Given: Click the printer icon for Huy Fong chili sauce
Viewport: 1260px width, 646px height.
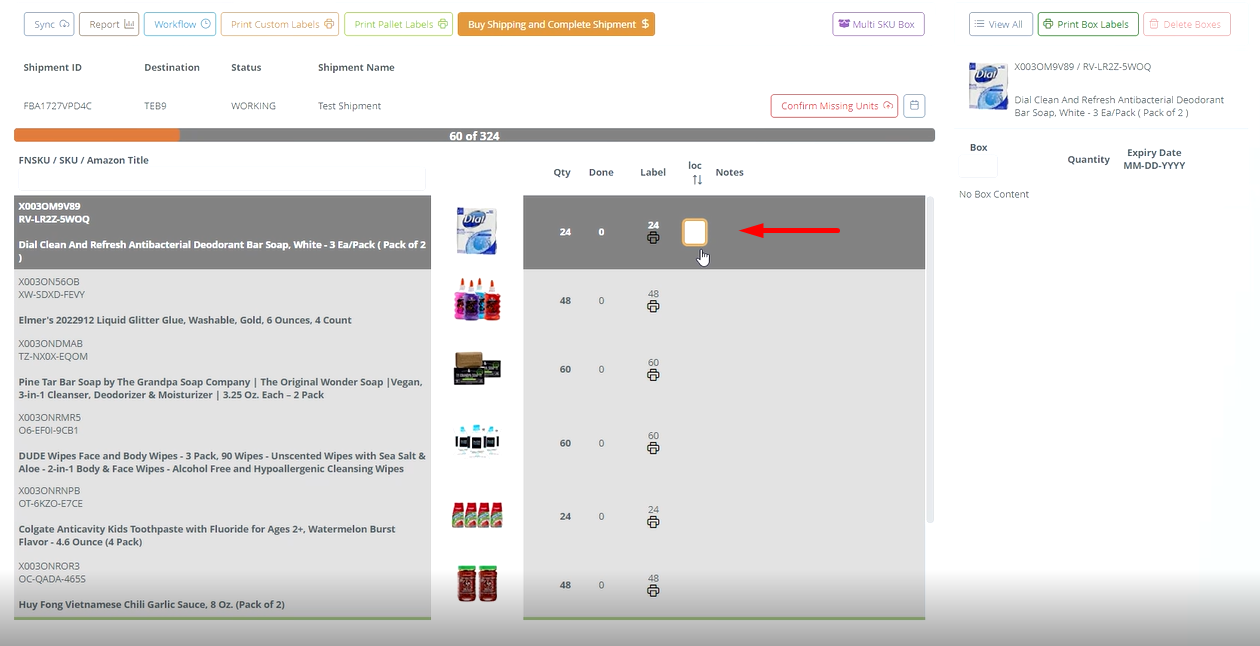Looking at the screenshot, I should (x=653, y=592).
